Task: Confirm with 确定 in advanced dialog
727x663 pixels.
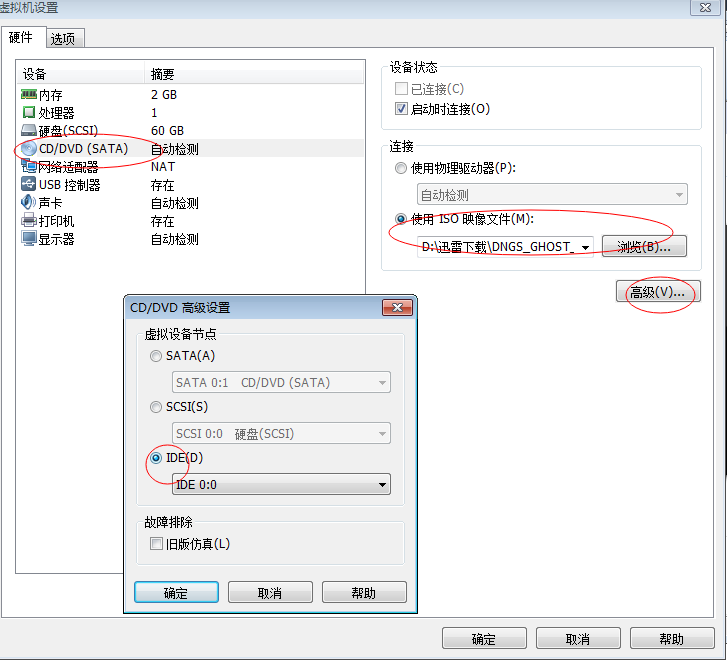Action: [176, 593]
